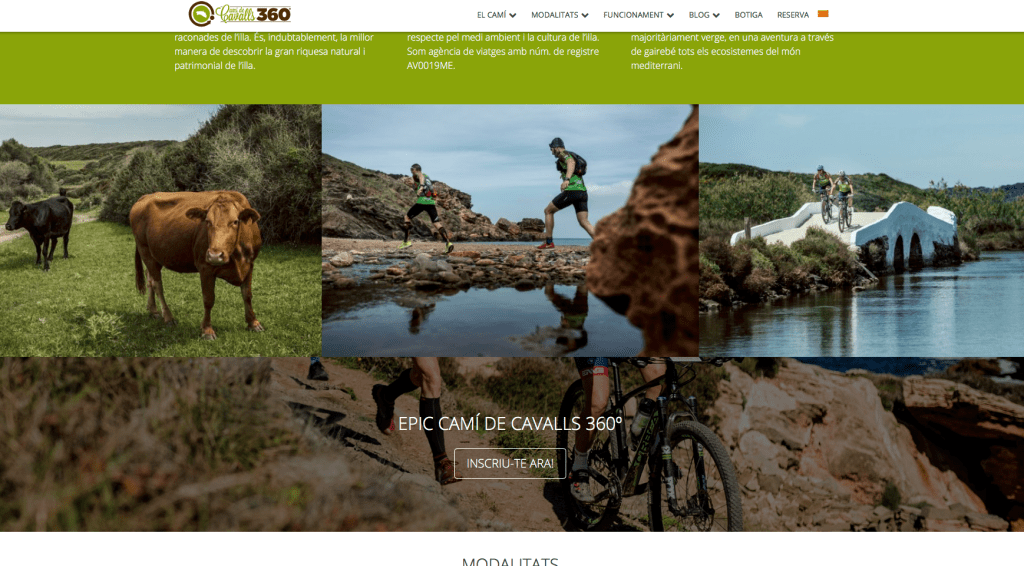Click the Modalitats menu label

click(554, 15)
